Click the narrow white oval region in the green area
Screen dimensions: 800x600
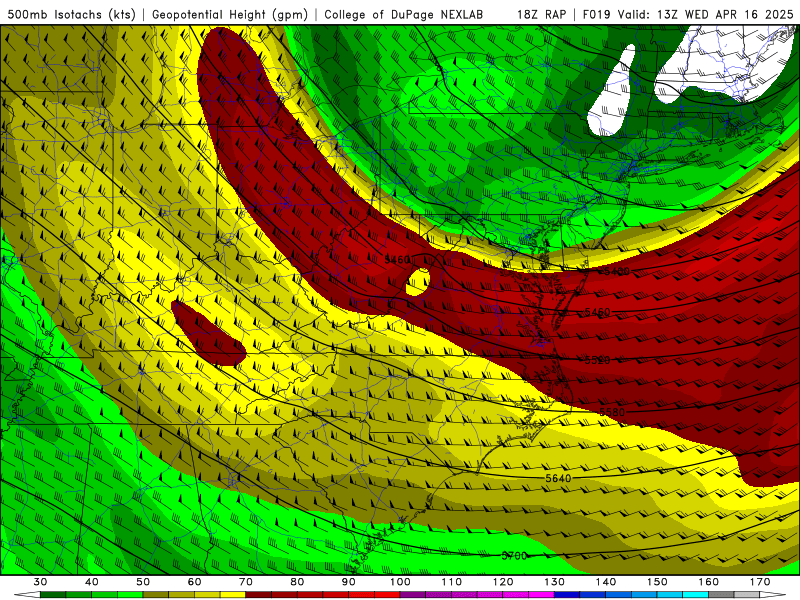612,90
